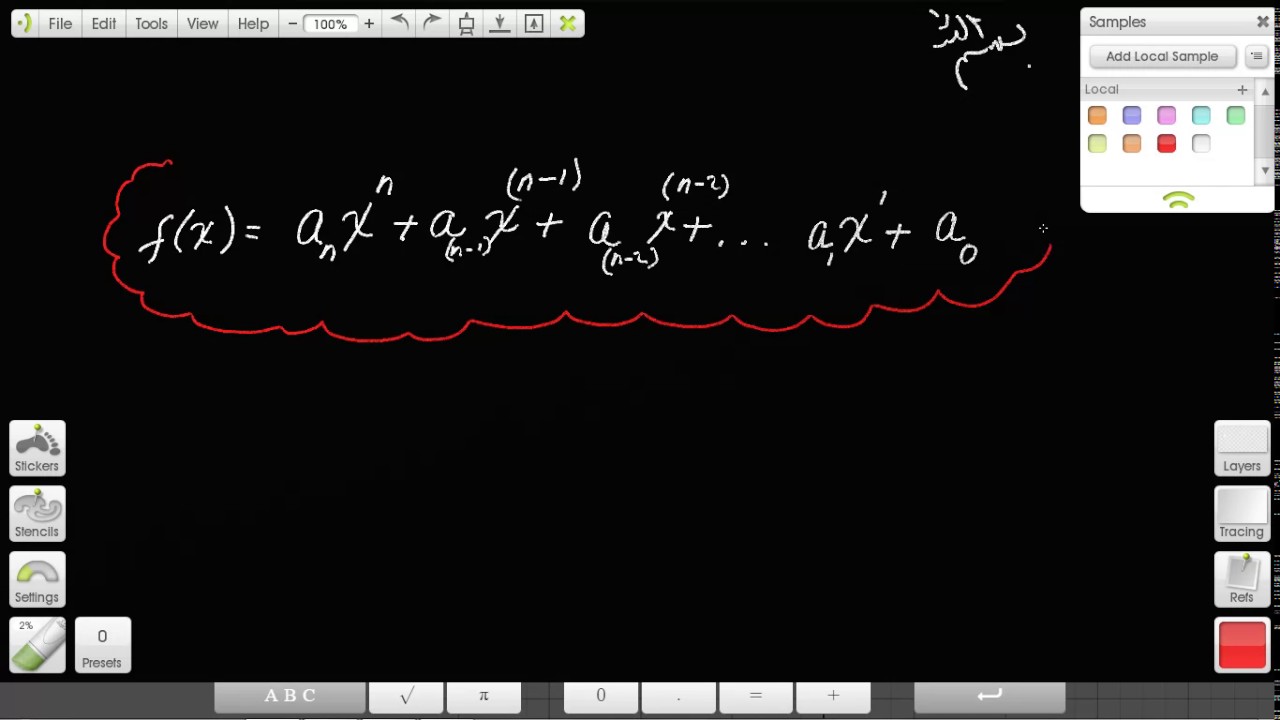Close the Samples panel

[x=1262, y=21]
